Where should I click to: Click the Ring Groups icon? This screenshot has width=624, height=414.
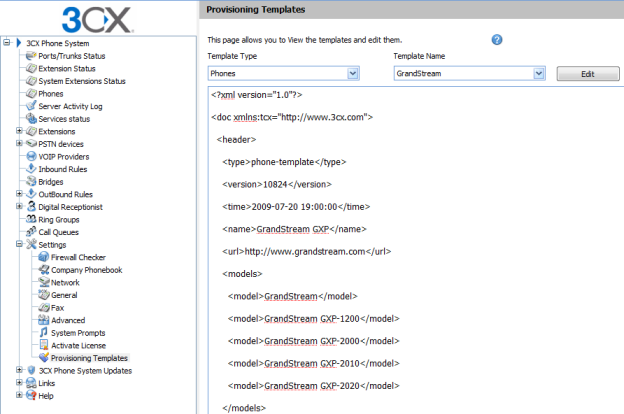coord(31,219)
